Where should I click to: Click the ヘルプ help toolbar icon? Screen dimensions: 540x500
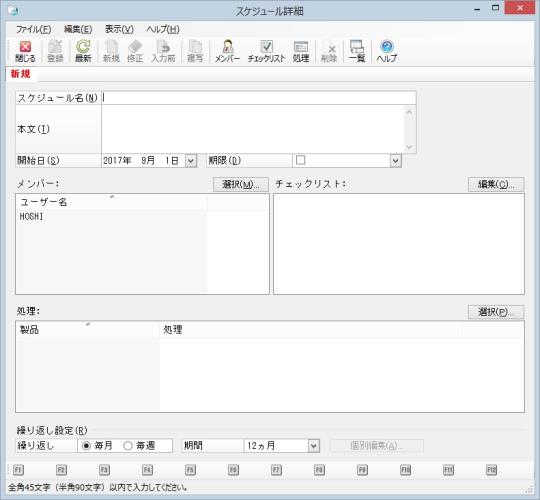(387, 52)
